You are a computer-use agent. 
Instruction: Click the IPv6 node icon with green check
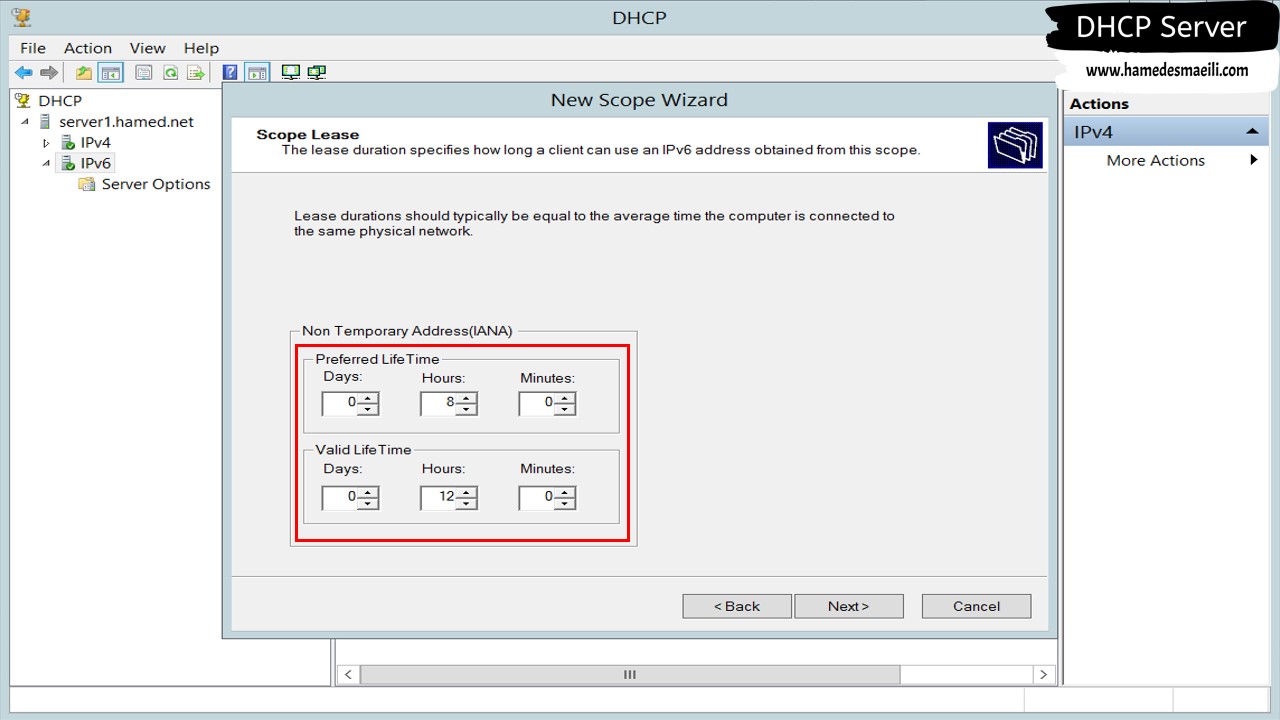(x=67, y=163)
